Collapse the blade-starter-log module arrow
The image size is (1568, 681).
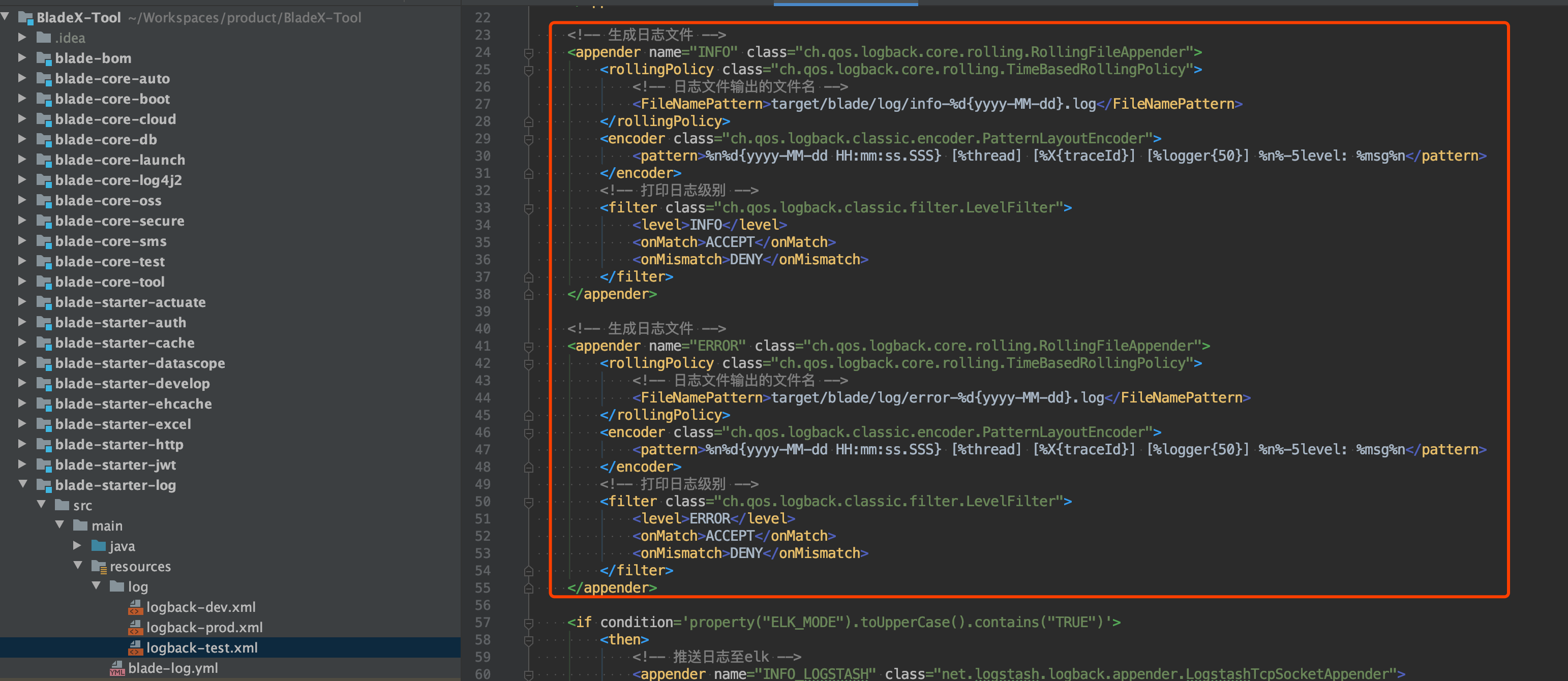(22, 484)
